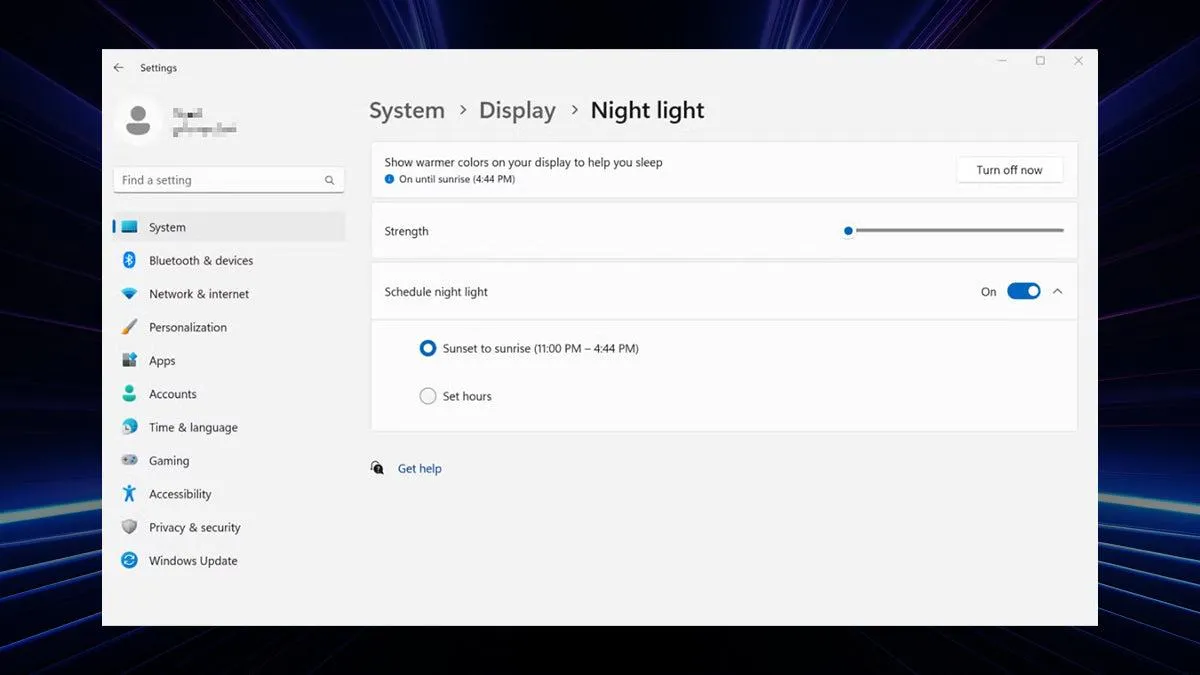This screenshot has height=675, width=1200.
Task: Select Sunset to sunrise radio option
Action: (428, 348)
